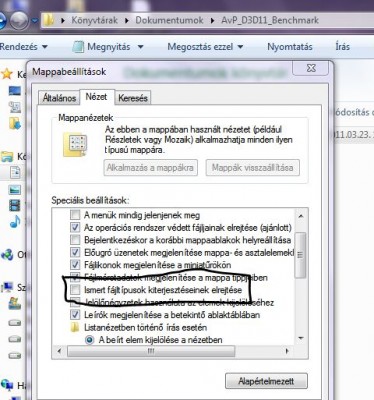374x400 pixels.
Task: Click the Megnyitás toolbar button
Action: (101, 47)
